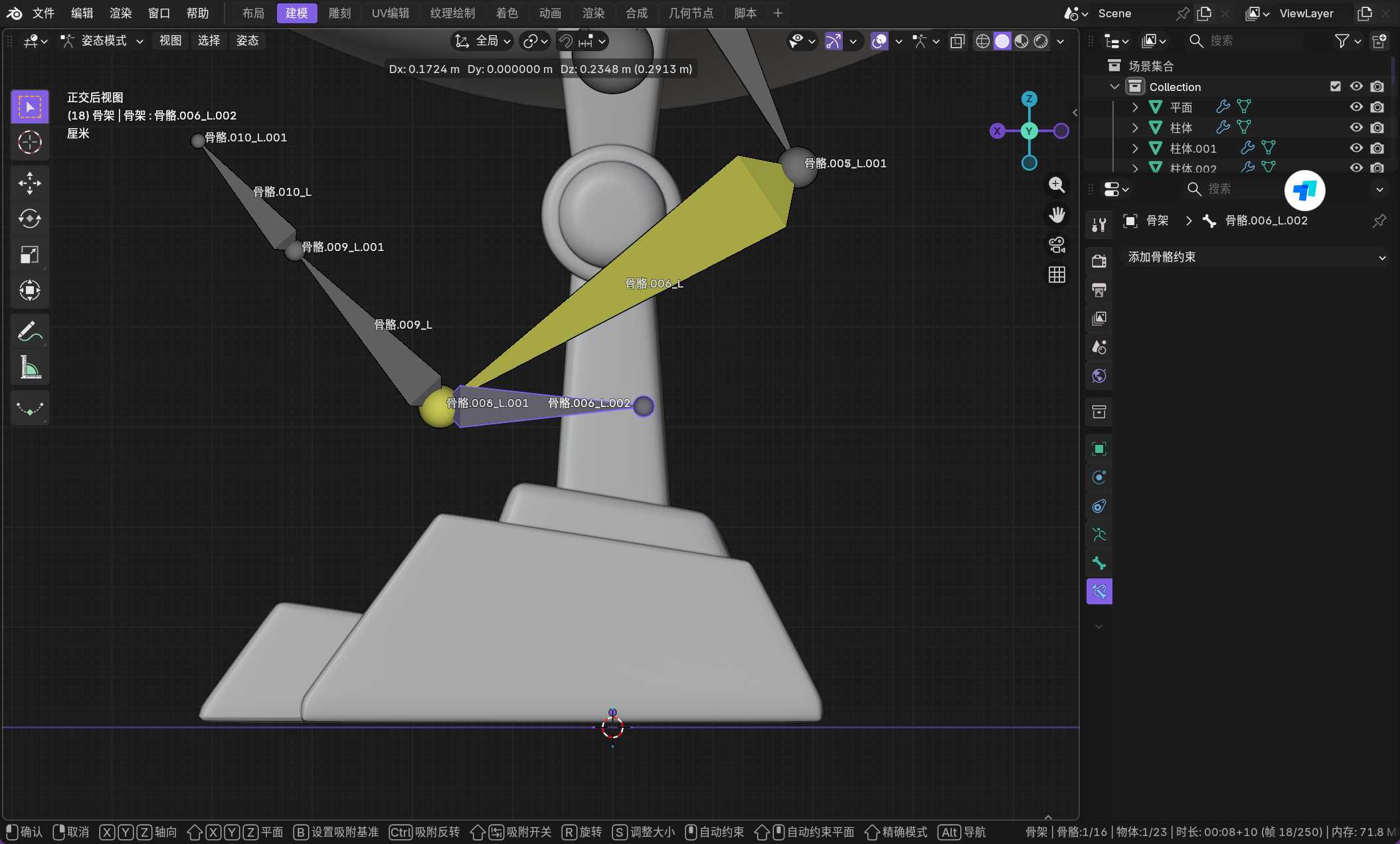1400x844 pixels.
Task: Switch to the 雕刻 workspace tab
Action: 339,13
